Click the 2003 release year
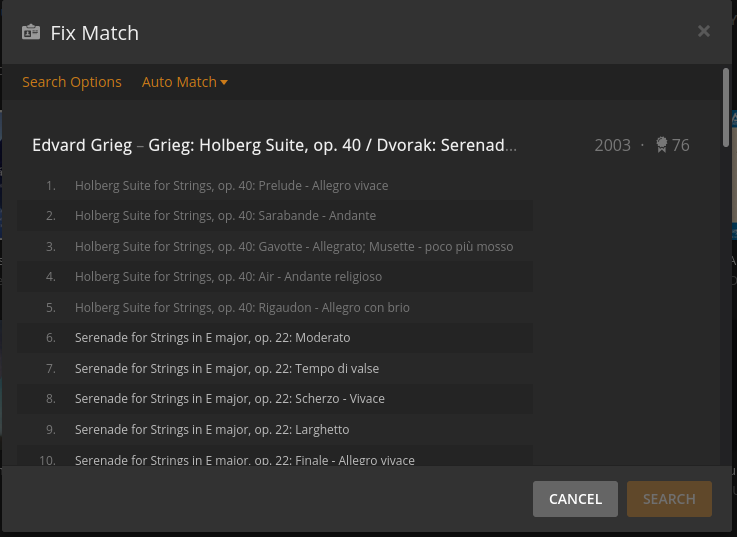This screenshot has width=737, height=537. [x=612, y=145]
